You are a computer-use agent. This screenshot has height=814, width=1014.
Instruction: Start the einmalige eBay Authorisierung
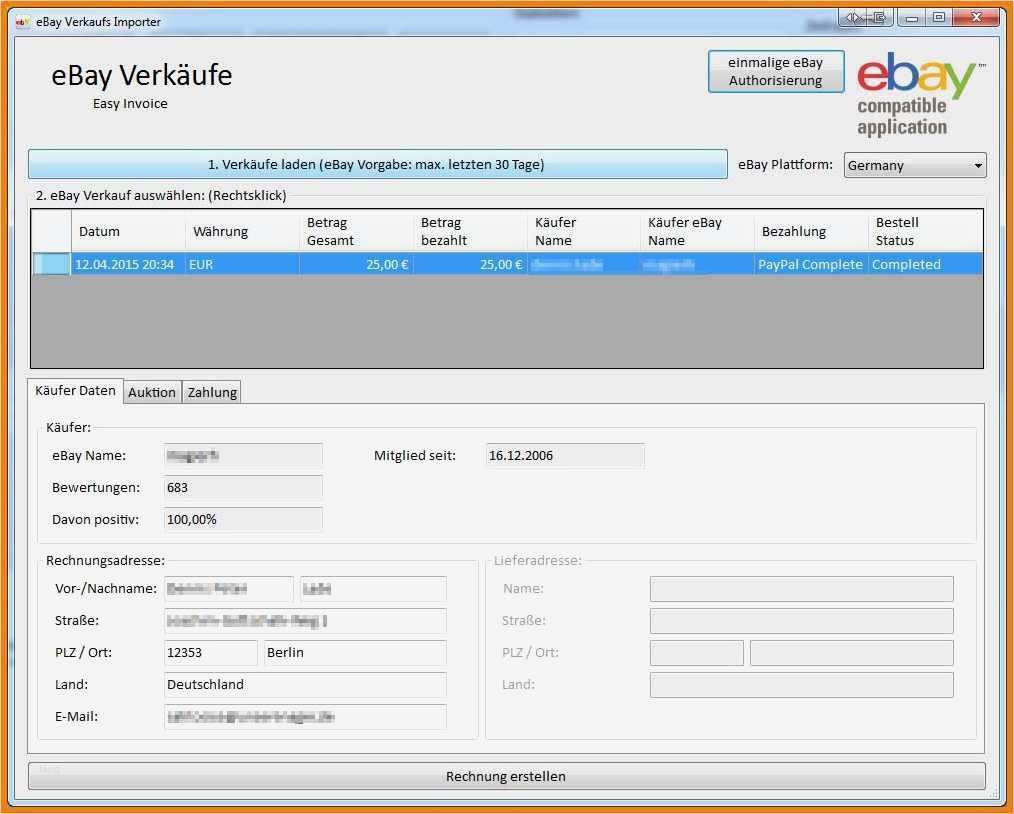click(x=776, y=70)
